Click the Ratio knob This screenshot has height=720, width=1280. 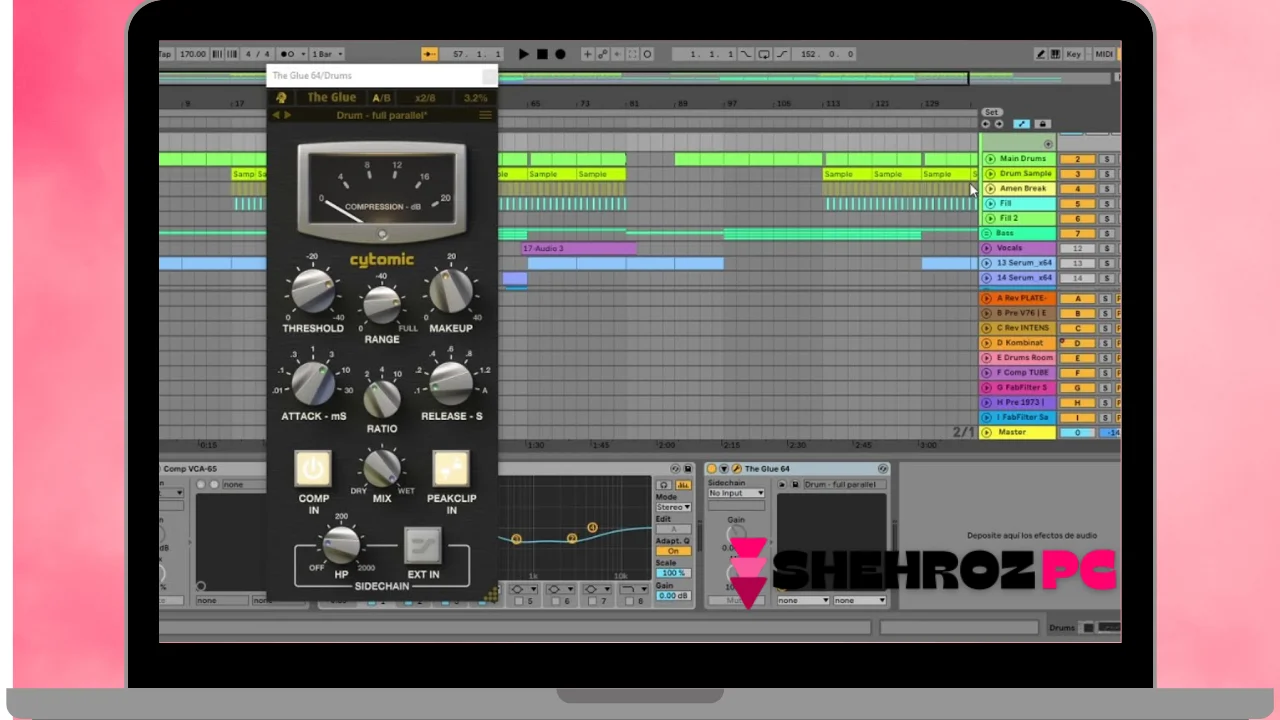coord(382,398)
